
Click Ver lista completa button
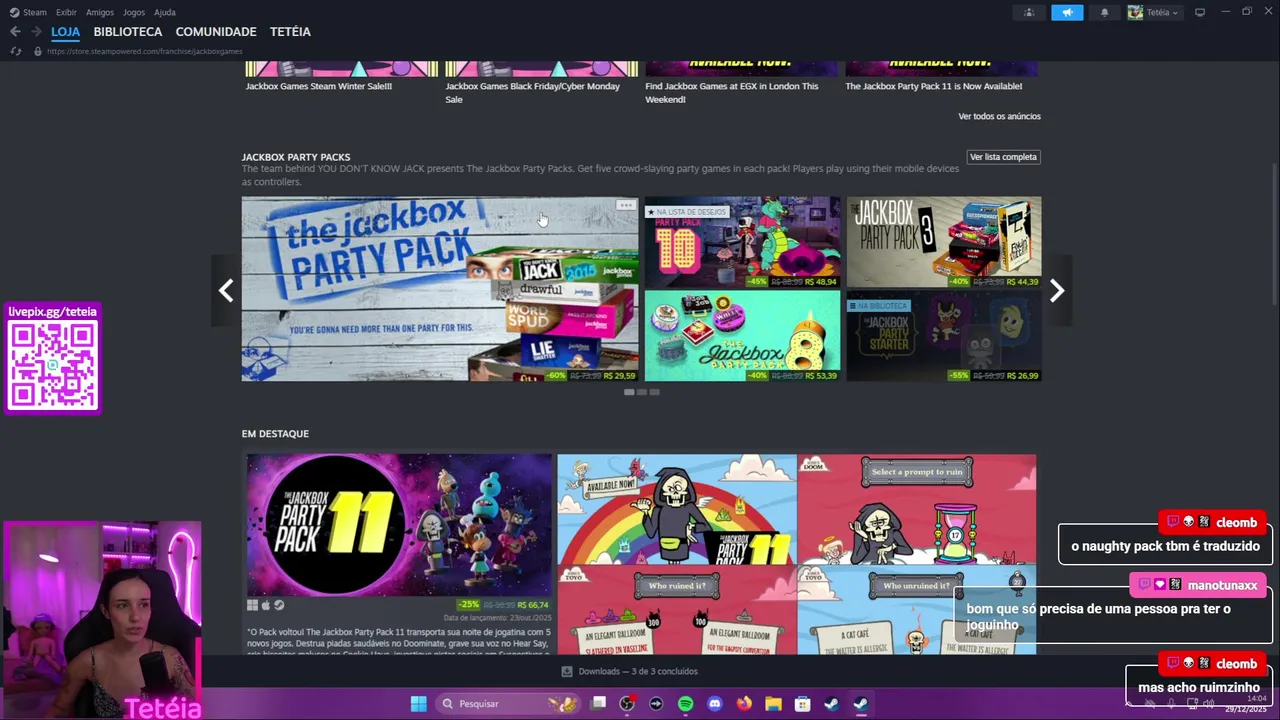pyautogui.click(x=1003, y=157)
